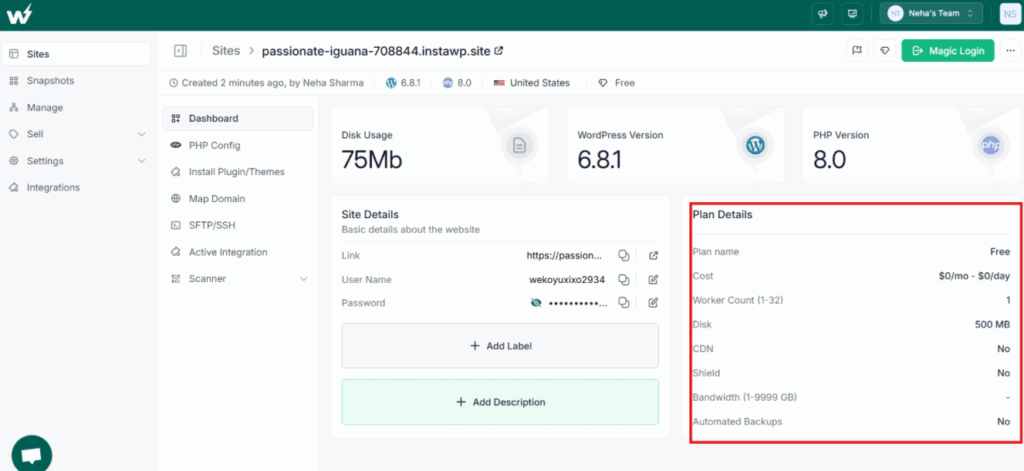Expand the Sell sidebar menu
Screen dimensions: 1024x471
[76, 134]
